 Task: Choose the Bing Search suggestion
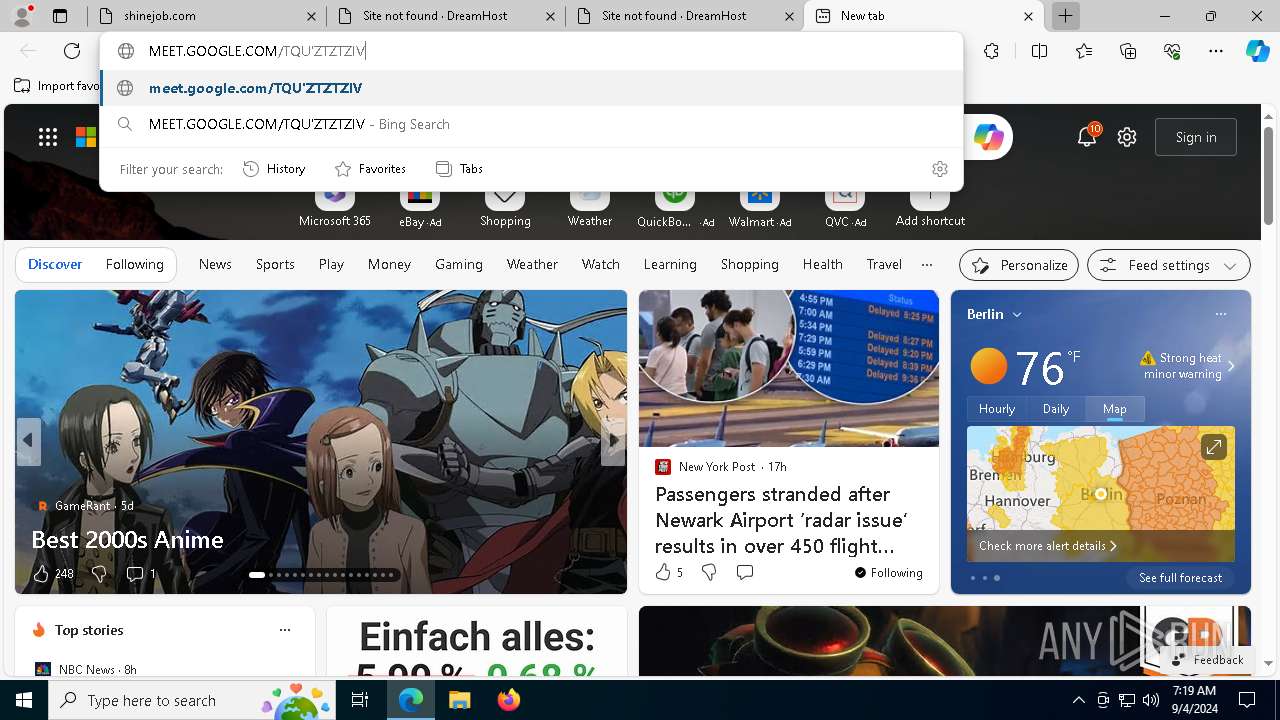point(531,124)
